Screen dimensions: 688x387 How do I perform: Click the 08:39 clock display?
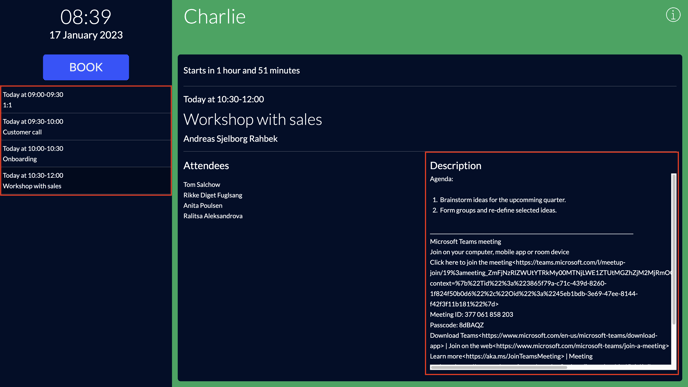click(x=86, y=17)
